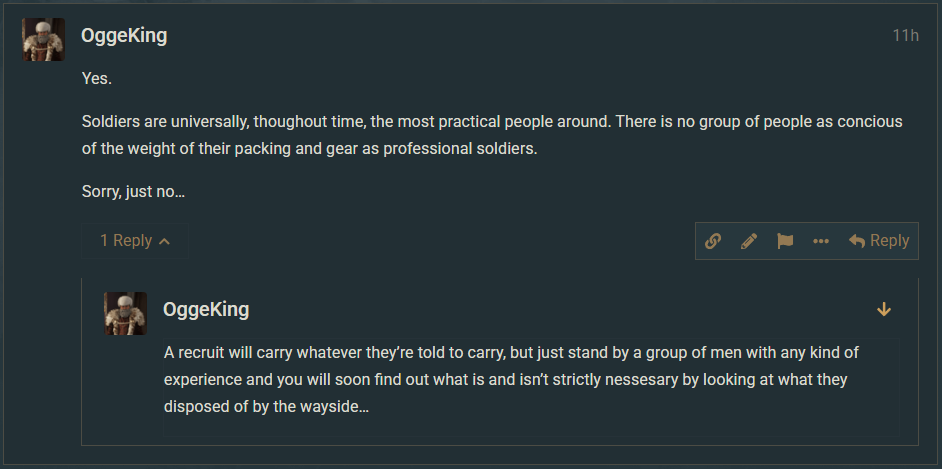Open more actions ellipsis menu
The width and height of the screenshot is (942, 469).
821,241
